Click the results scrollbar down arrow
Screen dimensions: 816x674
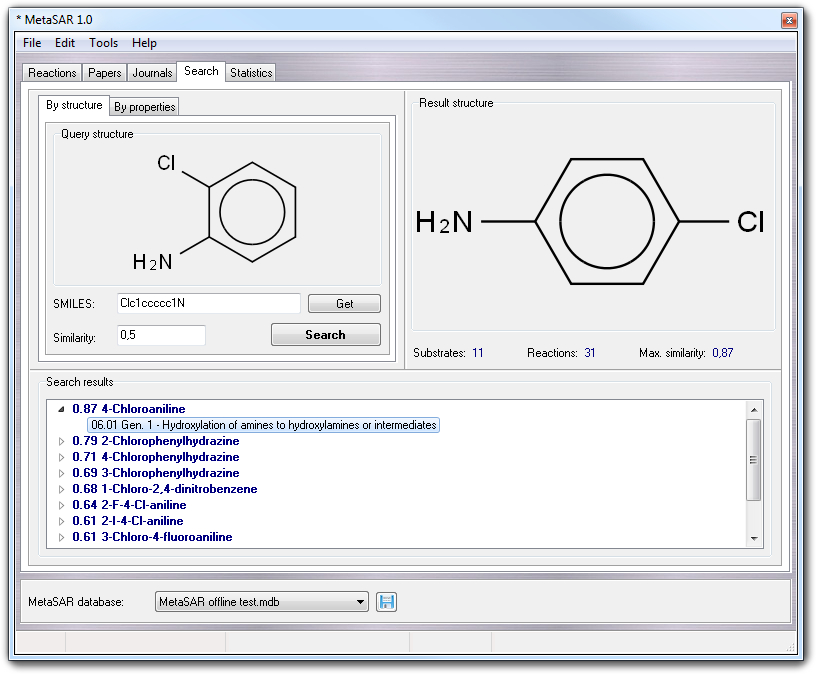755,539
